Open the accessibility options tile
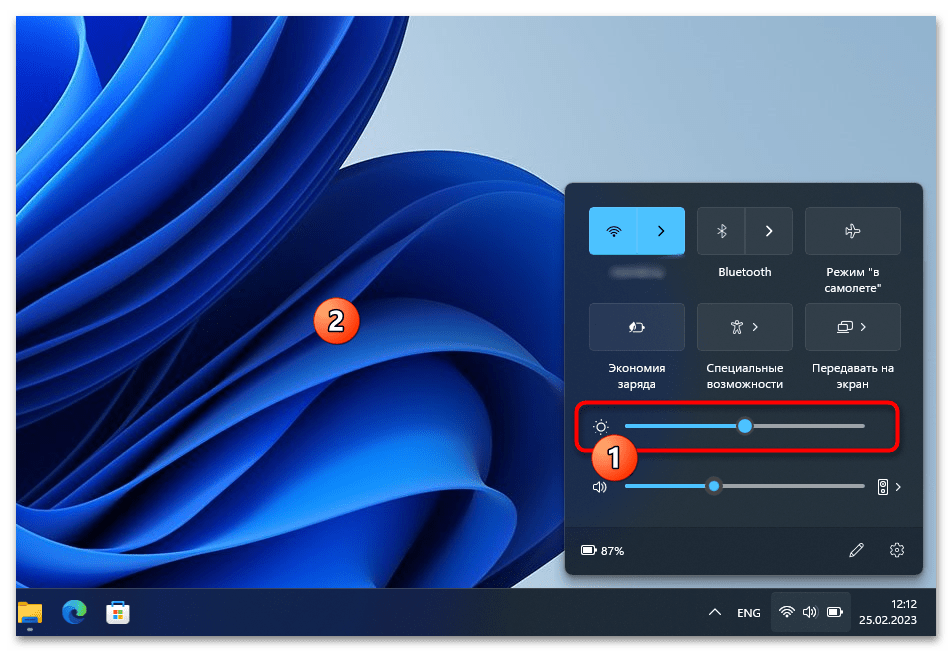This screenshot has width=952, height=652. (744, 327)
